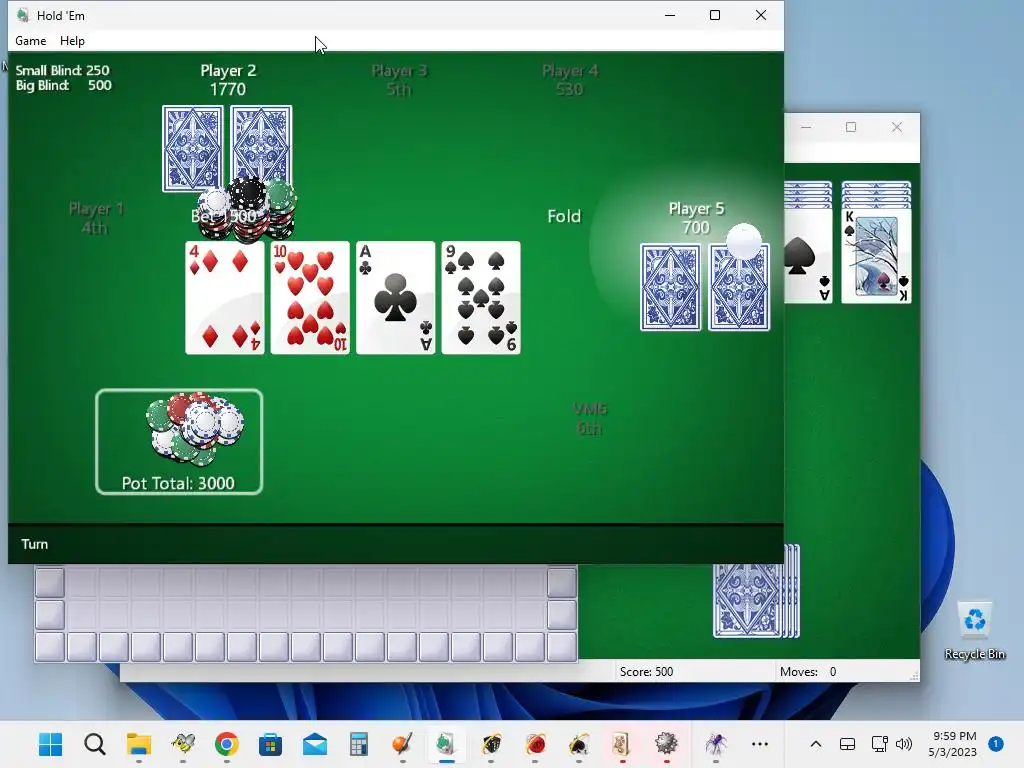Open the Mahjong tile taskbar icon
Viewport: 1024px width, 768px height.
[621, 744]
